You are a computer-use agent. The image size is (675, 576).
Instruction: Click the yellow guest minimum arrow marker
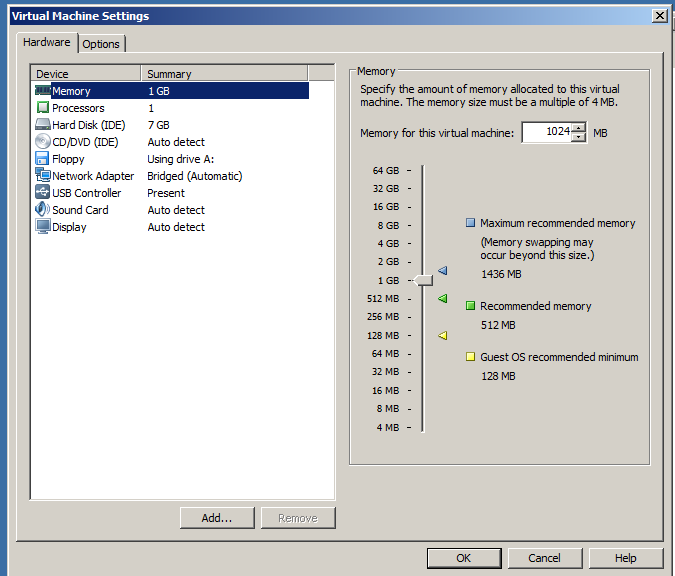coord(443,335)
